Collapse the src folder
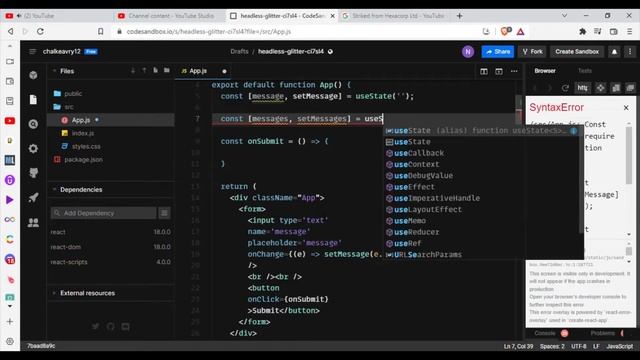640x360 pixels. 111,107
